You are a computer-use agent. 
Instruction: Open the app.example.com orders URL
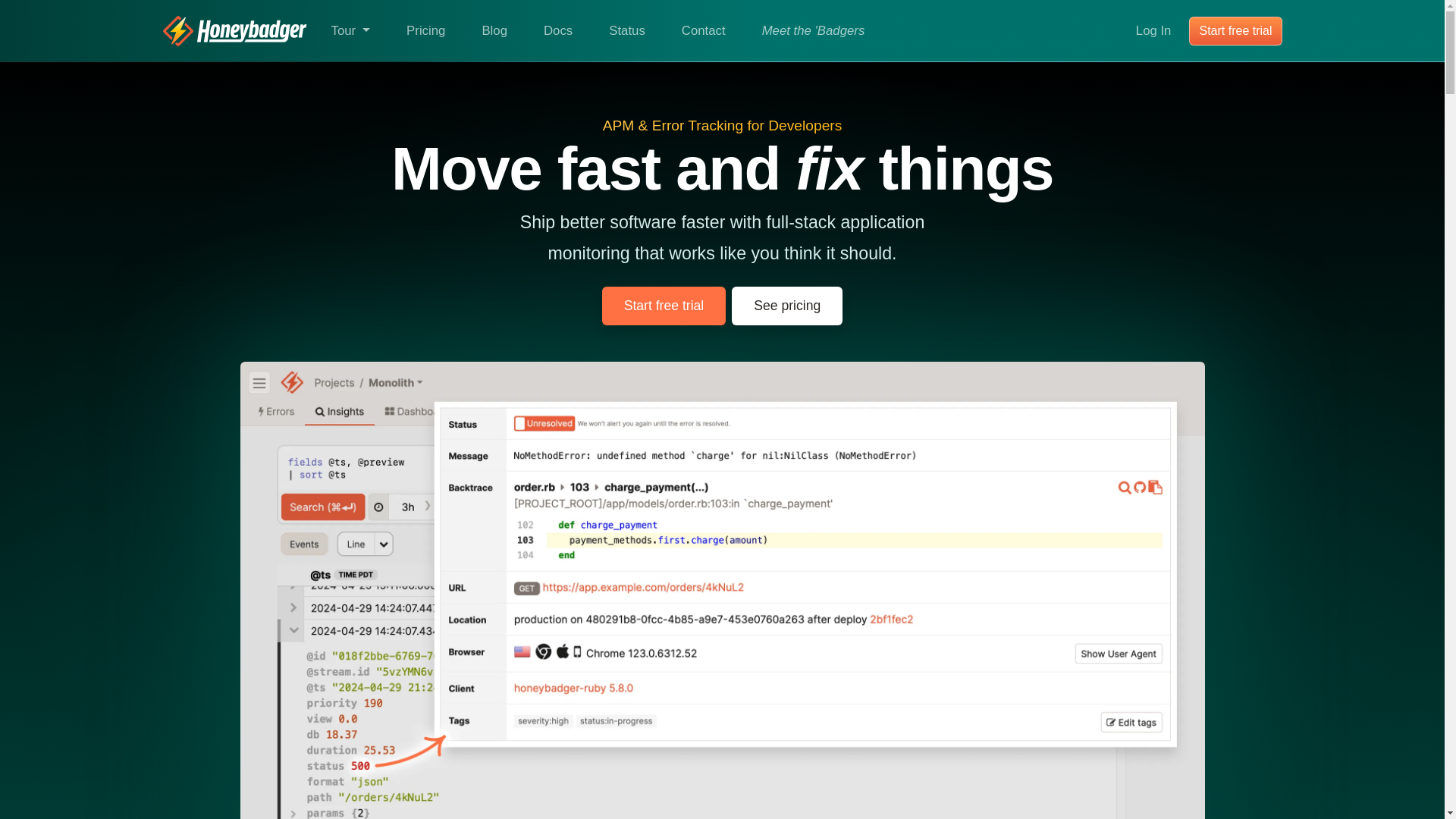point(643,588)
